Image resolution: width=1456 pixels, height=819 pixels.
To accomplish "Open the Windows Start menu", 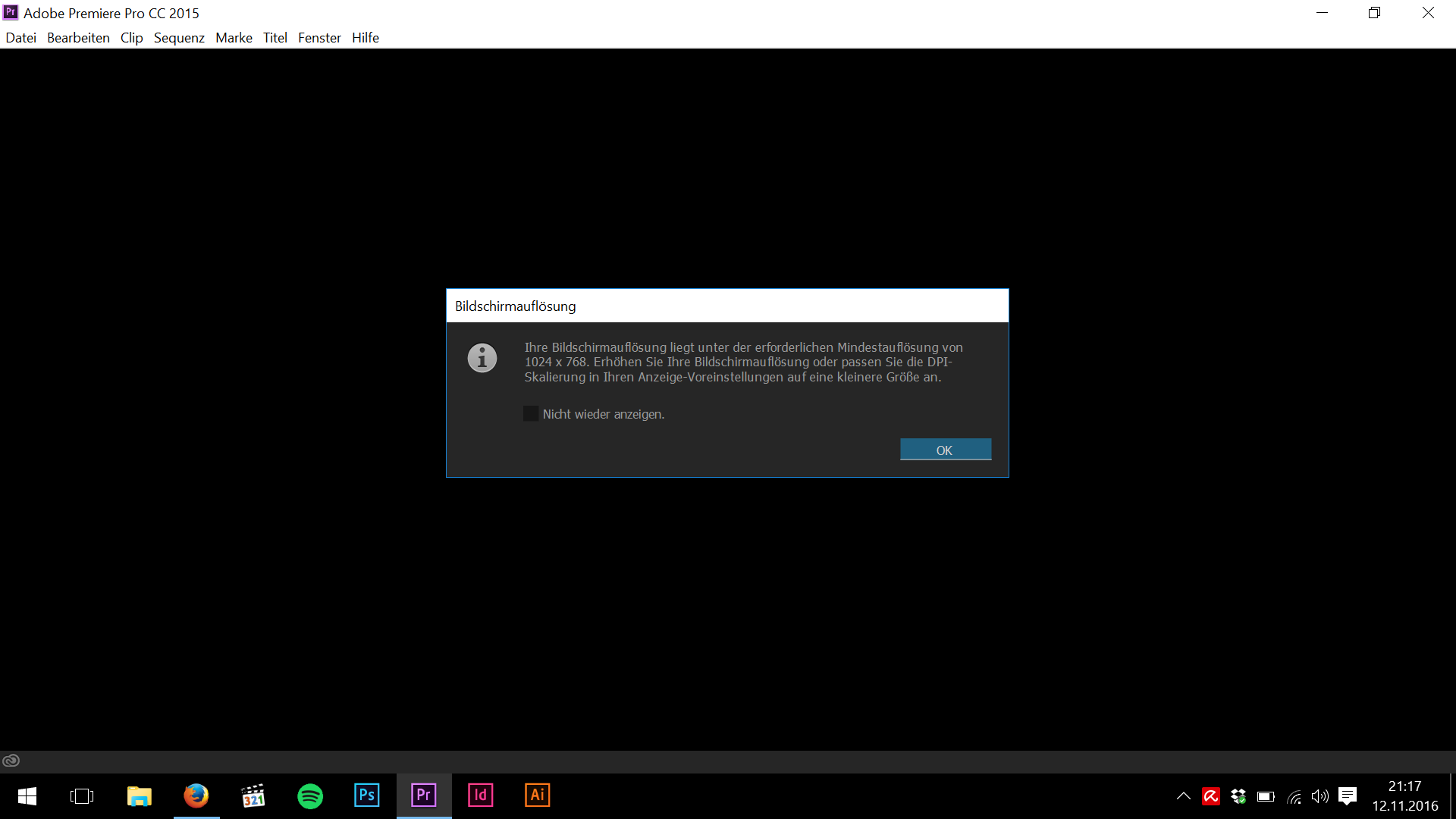I will click(27, 796).
